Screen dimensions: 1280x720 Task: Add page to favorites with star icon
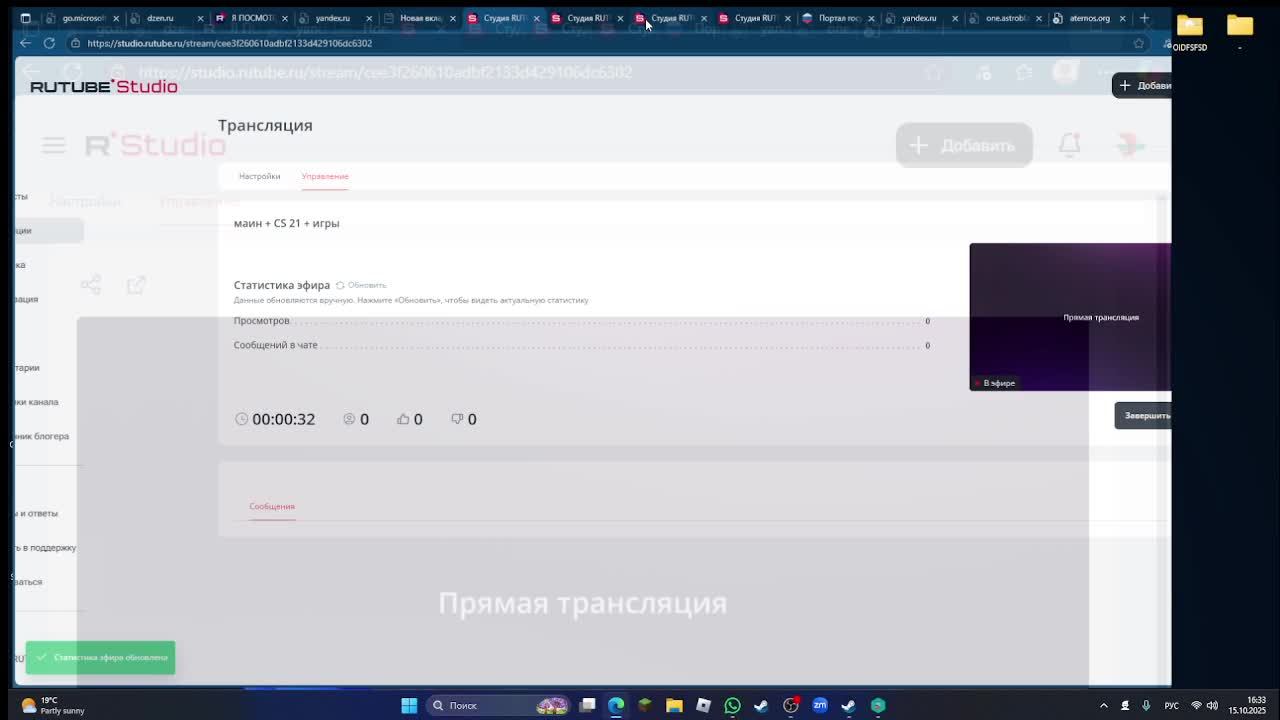tap(1138, 43)
